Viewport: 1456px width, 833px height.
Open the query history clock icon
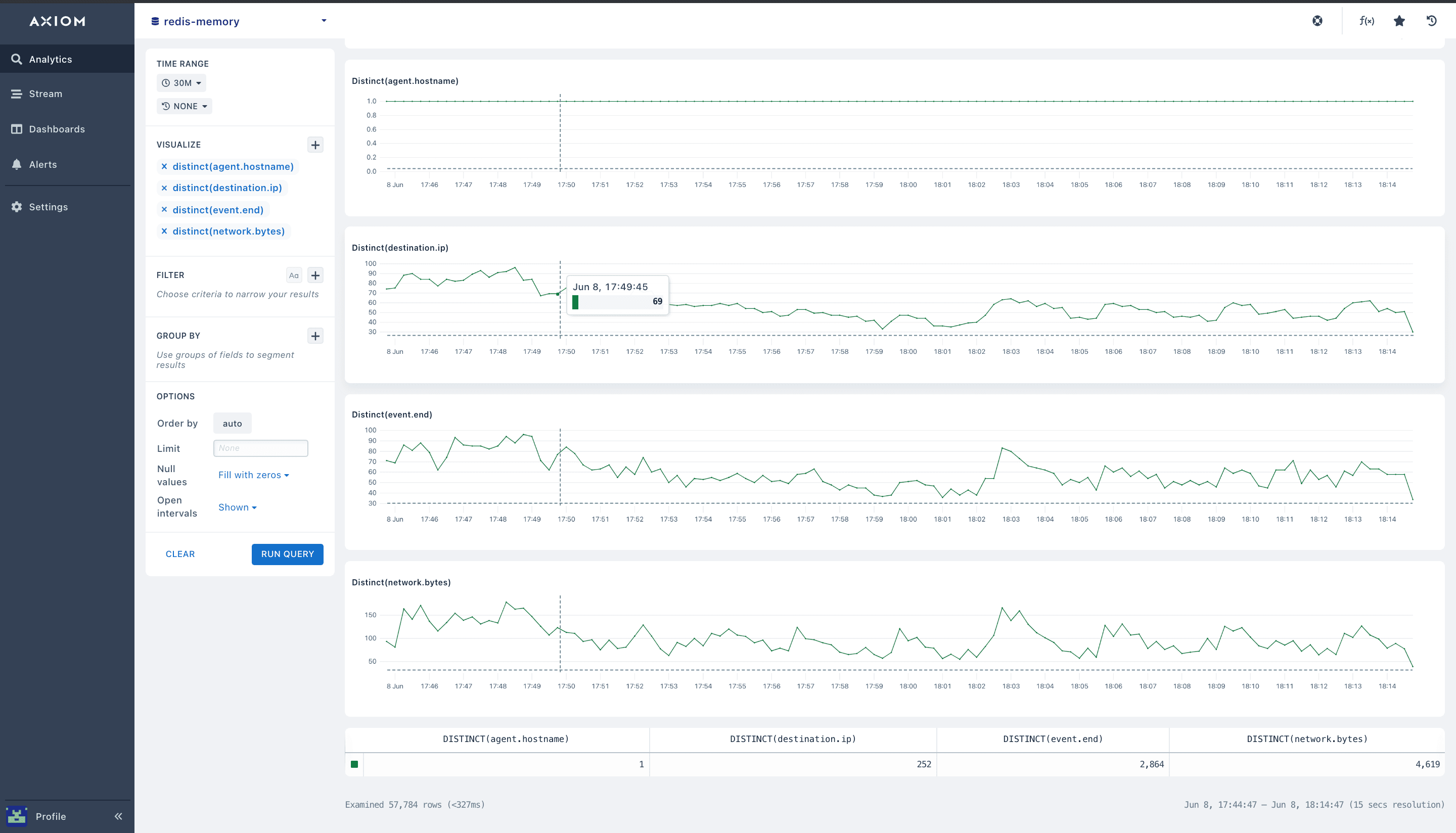1431,21
